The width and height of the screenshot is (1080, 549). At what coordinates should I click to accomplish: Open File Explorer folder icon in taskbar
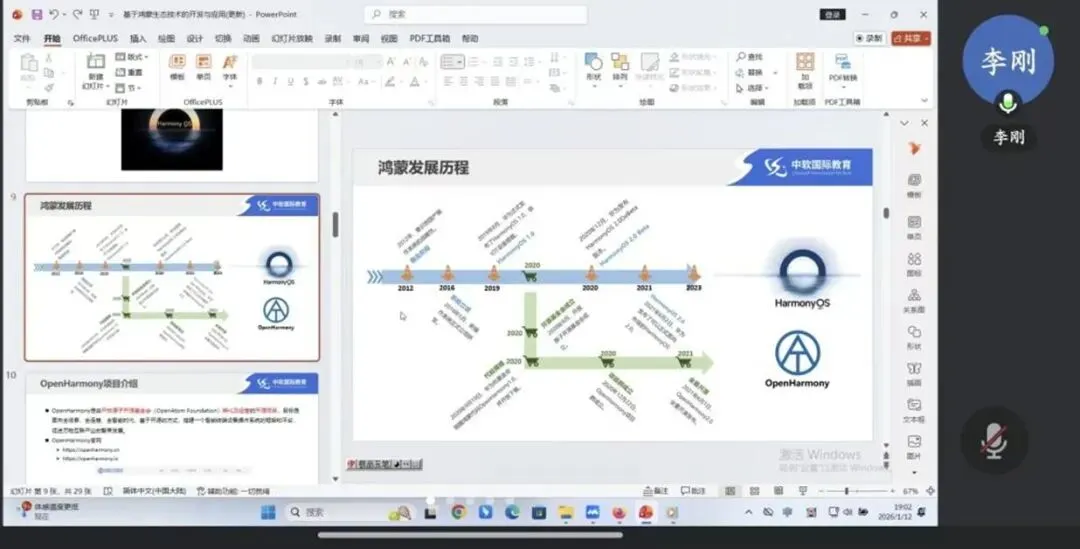pyautogui.click(x=566, y=512)
